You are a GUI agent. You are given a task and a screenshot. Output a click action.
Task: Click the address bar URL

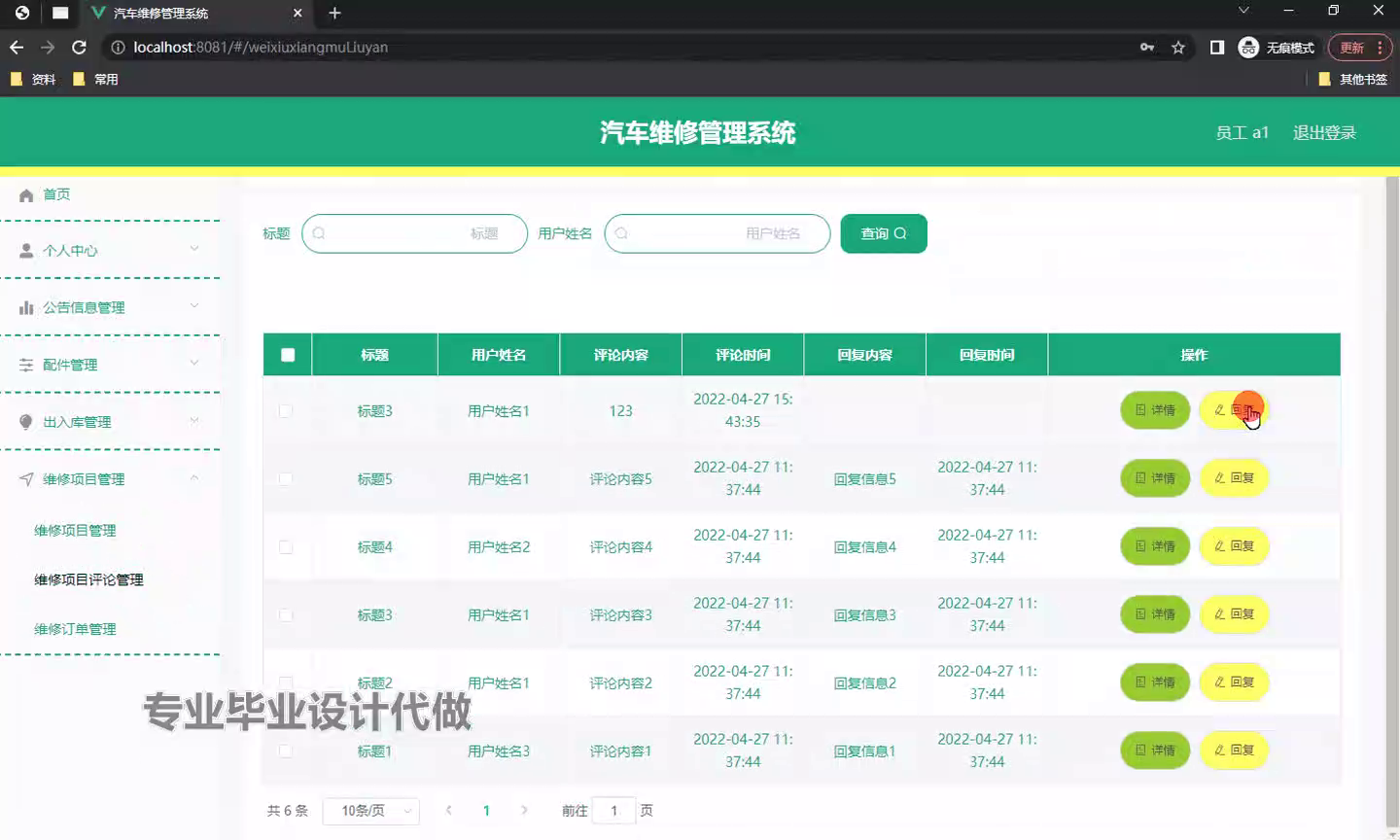[x=260, y=47]
